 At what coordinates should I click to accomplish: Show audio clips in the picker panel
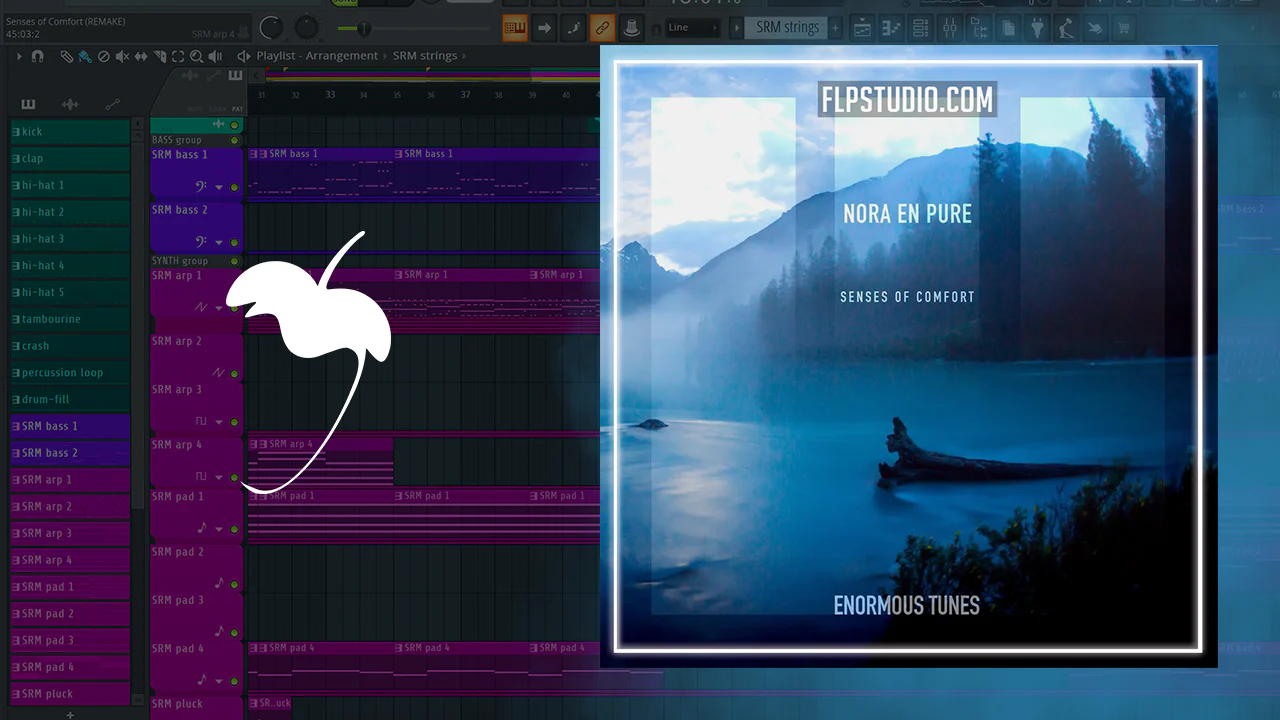tap(70, 104)
